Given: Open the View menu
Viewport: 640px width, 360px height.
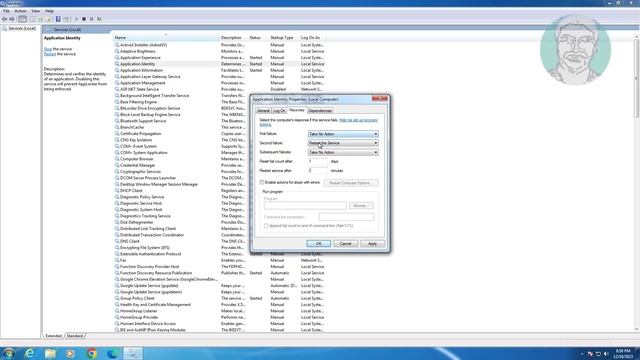Looking at the screenshot, I should point(36,11).
